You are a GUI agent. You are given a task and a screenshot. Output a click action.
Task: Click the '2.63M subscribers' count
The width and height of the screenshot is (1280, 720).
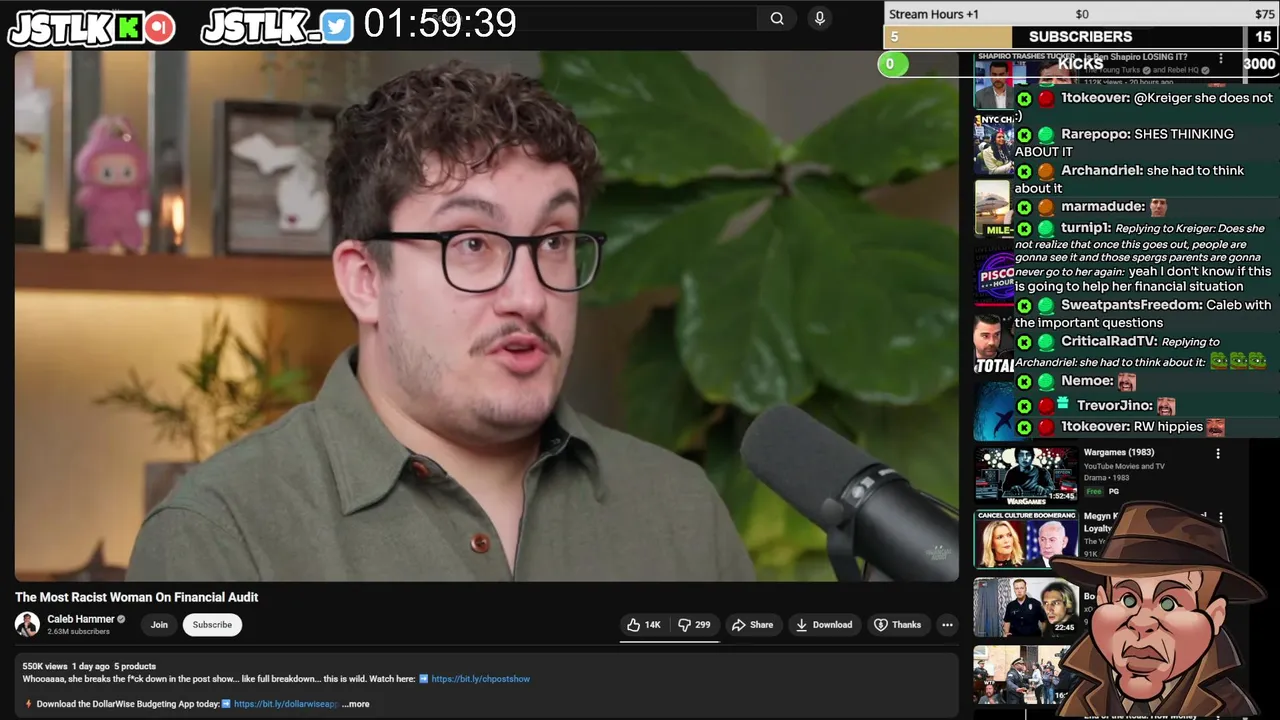(x=78, y=632)
